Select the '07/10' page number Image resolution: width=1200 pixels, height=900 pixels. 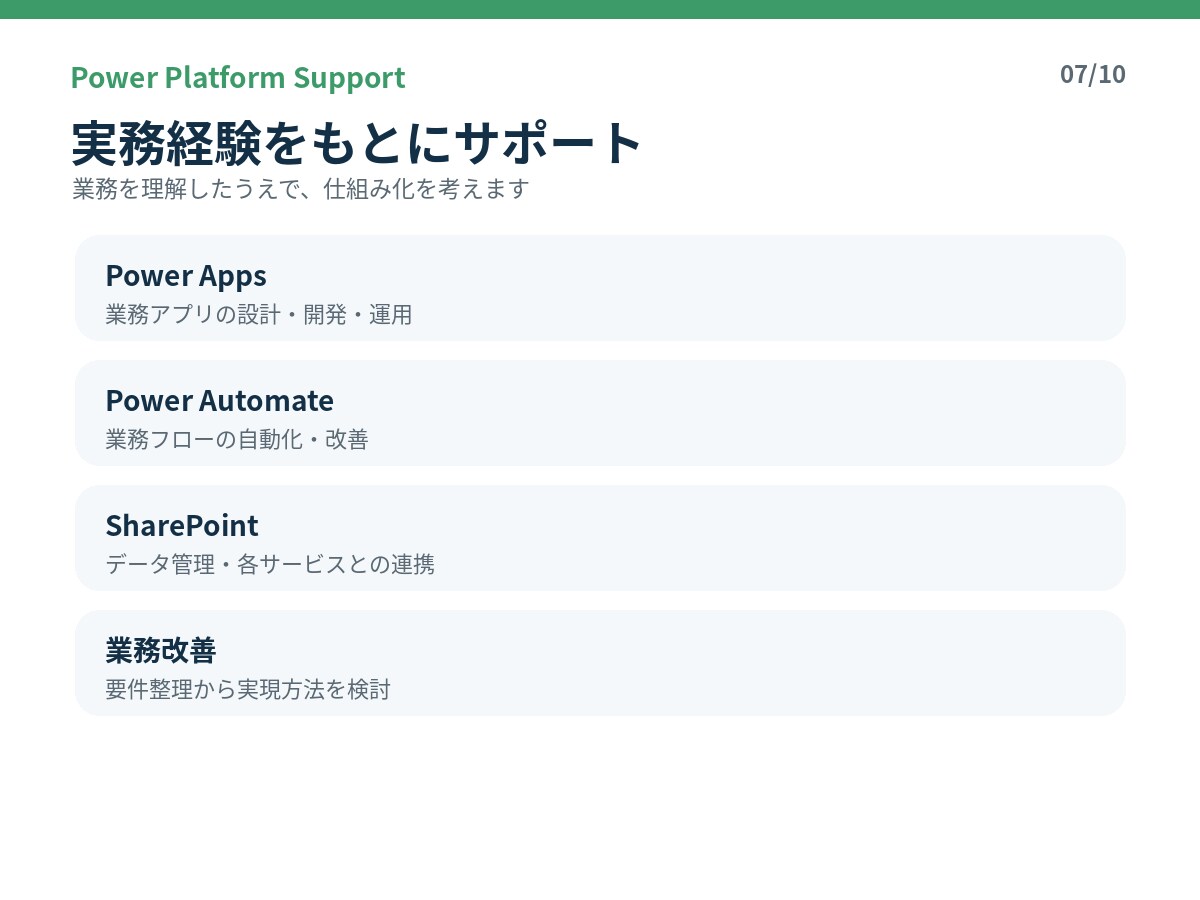click(1093, 74)
